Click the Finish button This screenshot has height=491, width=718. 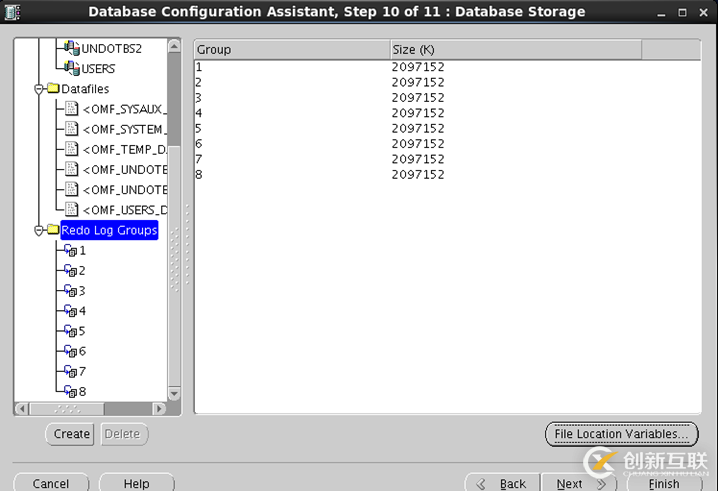coord(664,483)
